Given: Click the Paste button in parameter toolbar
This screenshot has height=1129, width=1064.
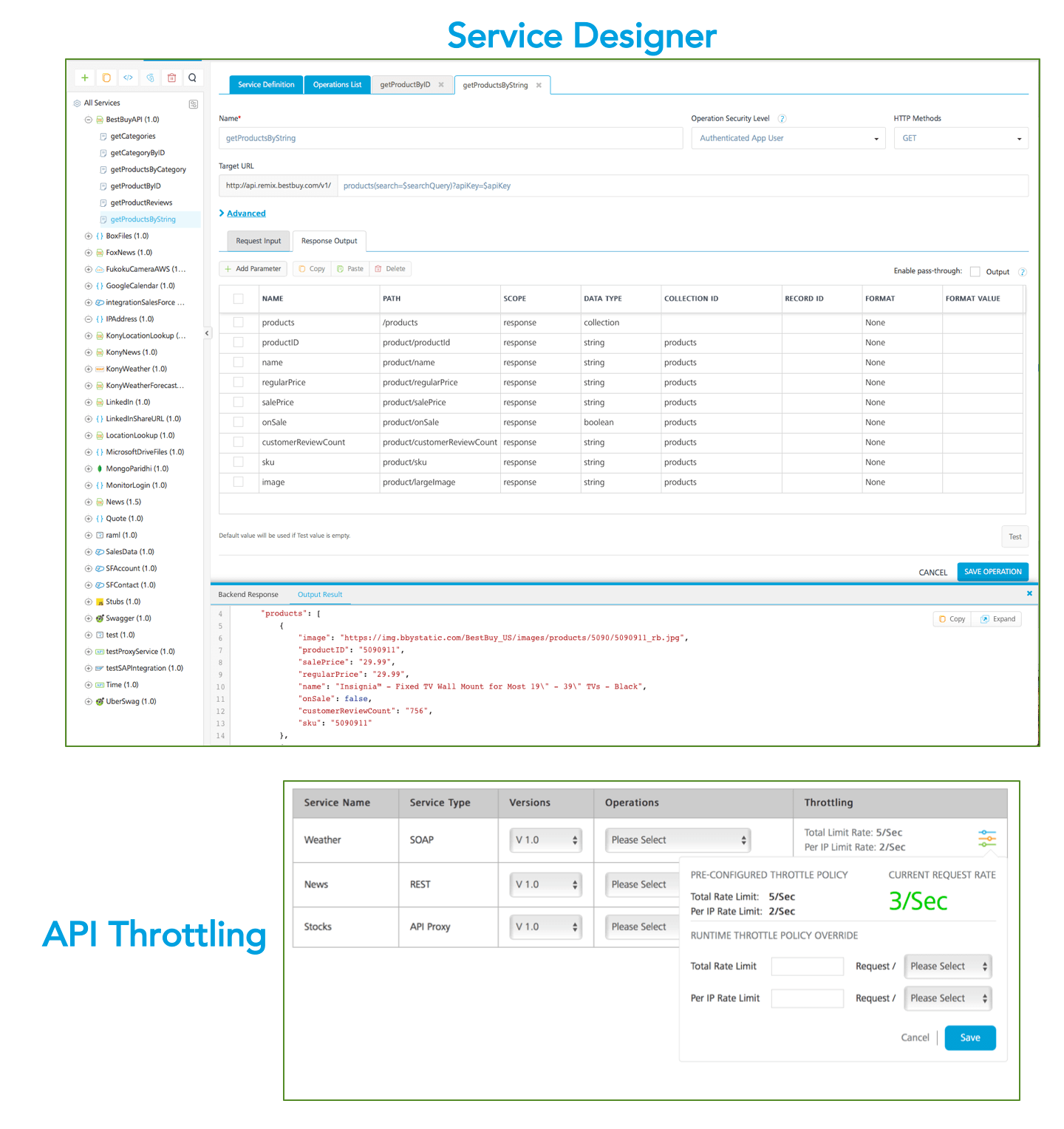Looking at the screenshot, I should click(x=350, y=269).
